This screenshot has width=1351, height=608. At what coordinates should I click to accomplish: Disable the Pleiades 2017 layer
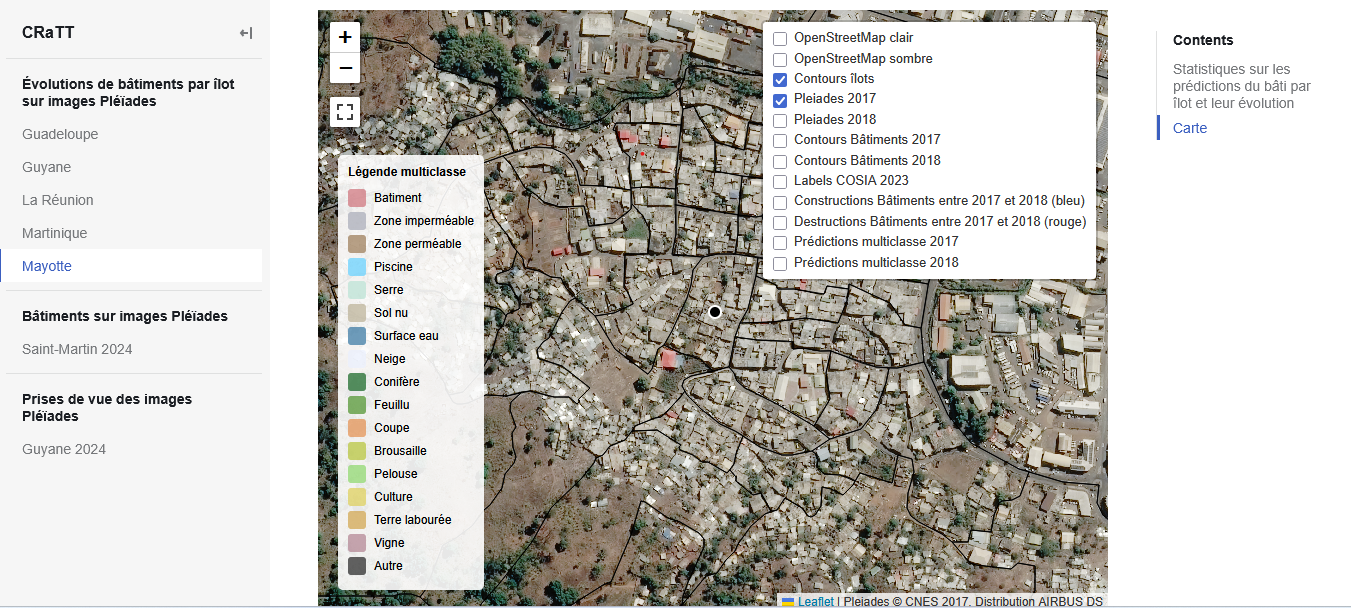pyautogui.click(x=780, y=99)
